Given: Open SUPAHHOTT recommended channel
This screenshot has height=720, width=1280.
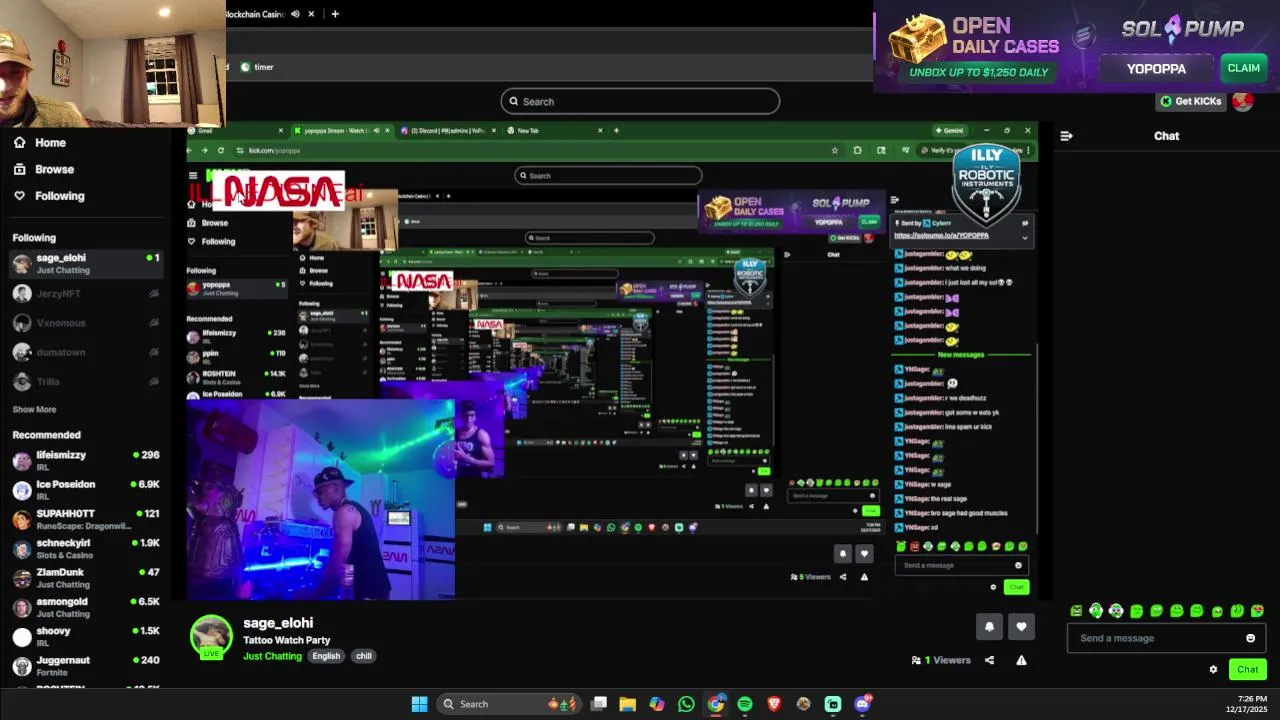Looking at the screenshot, I should pyautogui.click(x=86, y=519).
